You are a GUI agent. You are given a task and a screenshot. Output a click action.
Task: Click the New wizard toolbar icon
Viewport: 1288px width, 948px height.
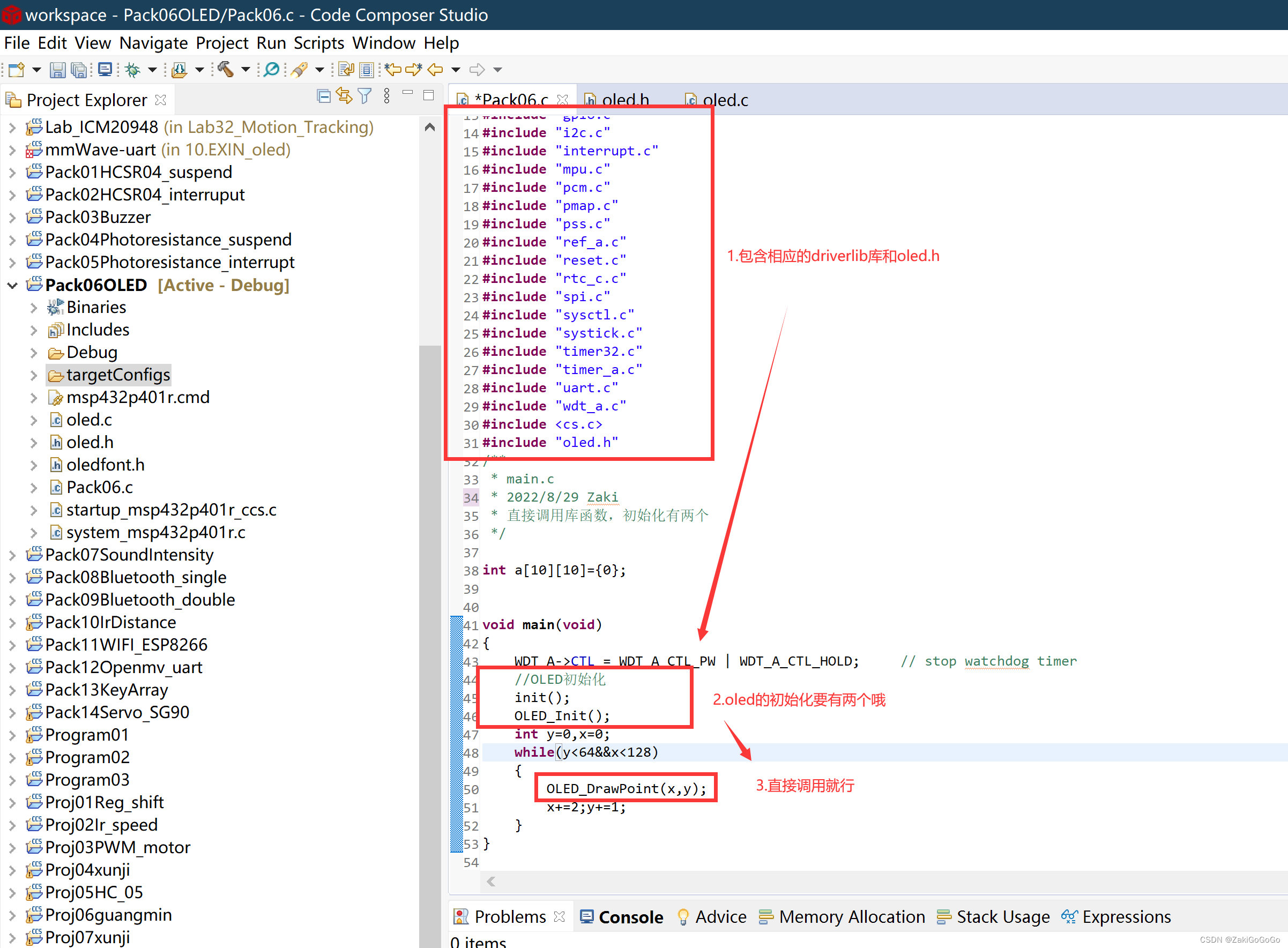(x=17, y=70)
